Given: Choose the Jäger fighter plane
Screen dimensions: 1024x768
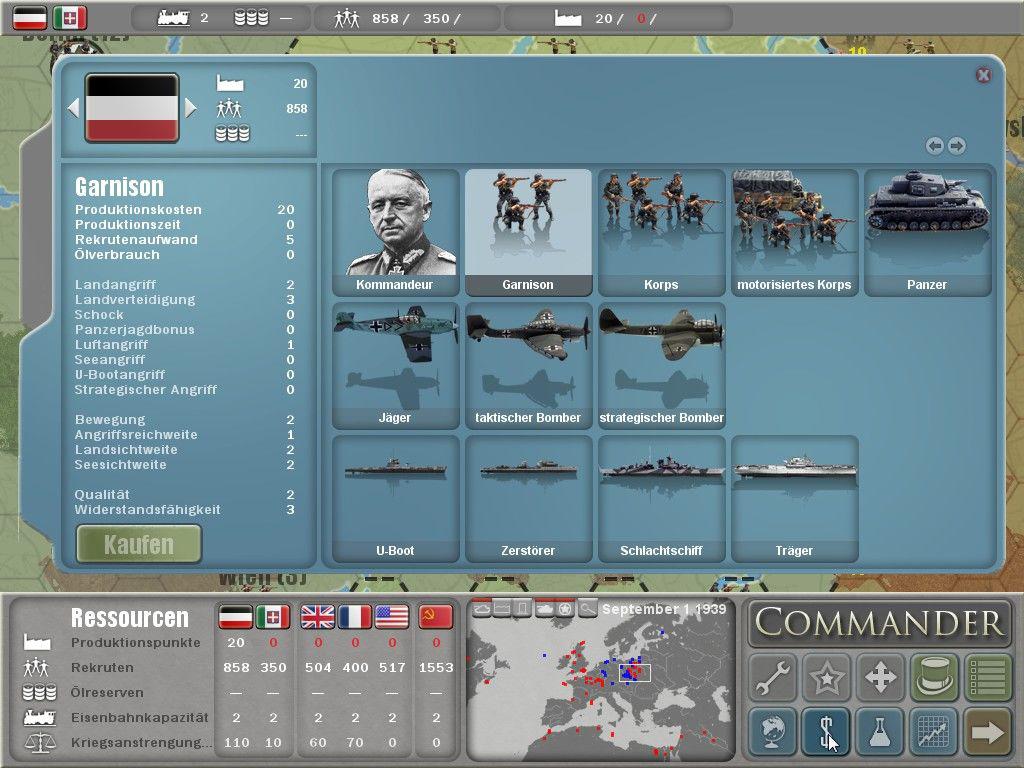Looking at the screenshot, I should tap(395, 366).
